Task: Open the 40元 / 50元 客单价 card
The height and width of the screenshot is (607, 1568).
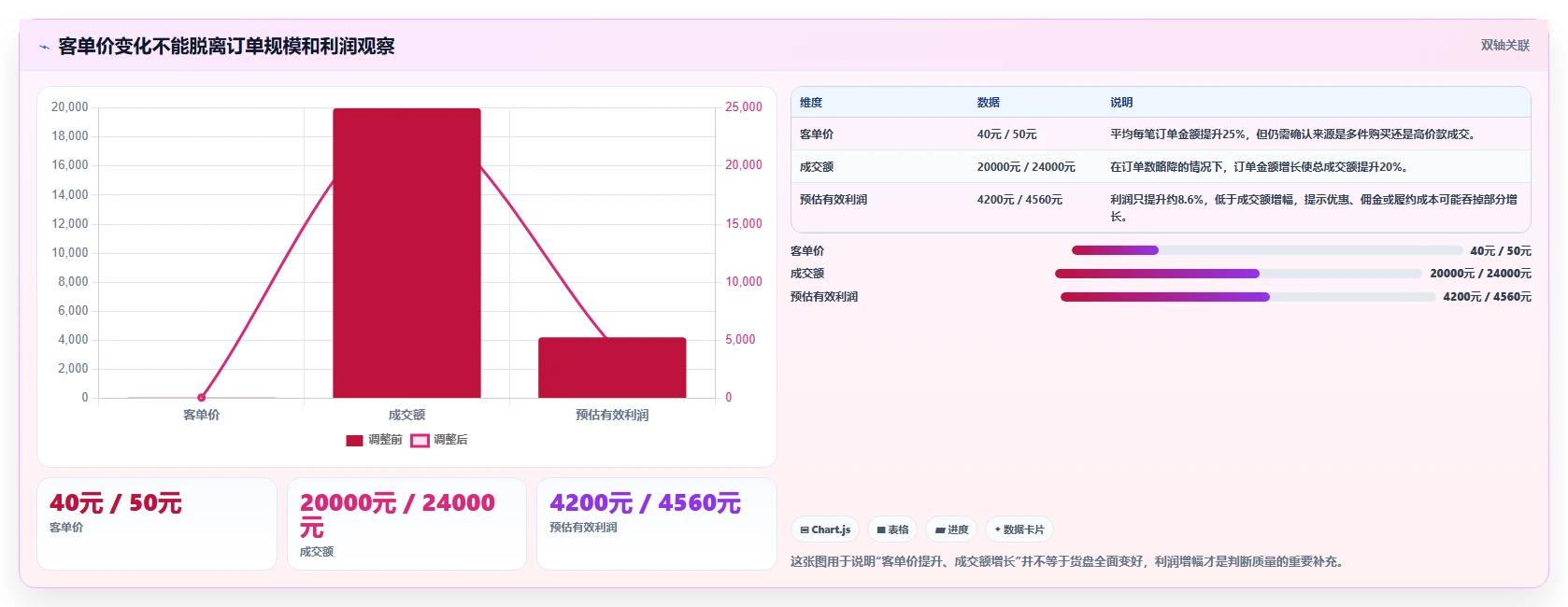Action: [x=157, y=524]
